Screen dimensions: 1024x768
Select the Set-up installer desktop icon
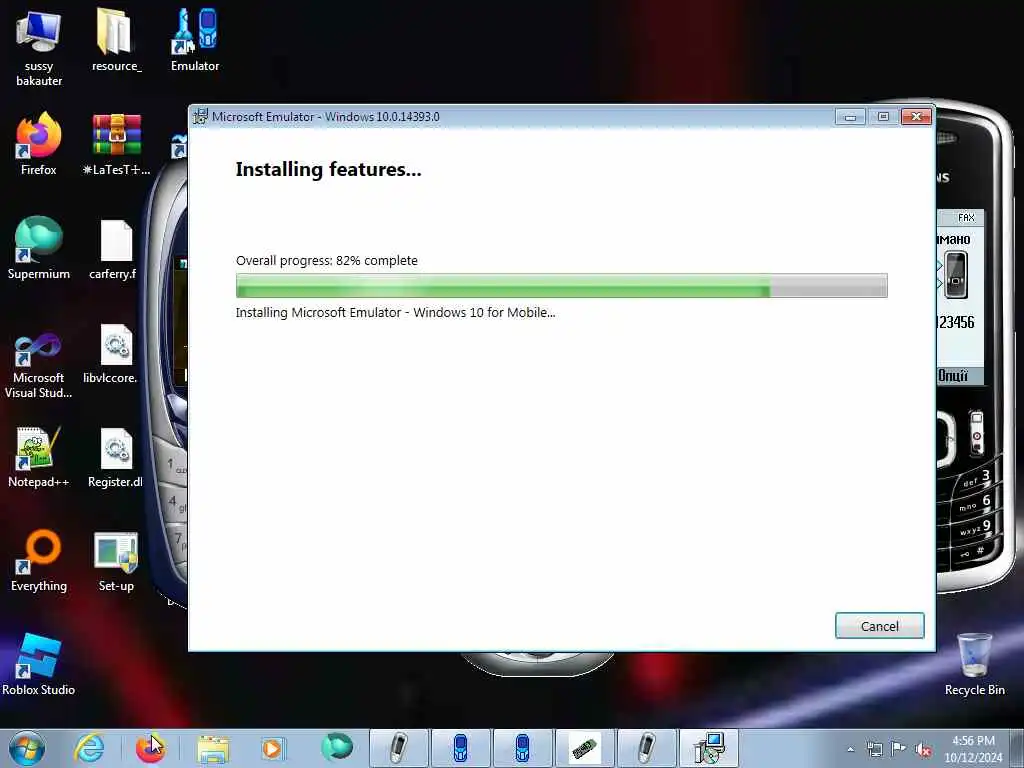coord(116,560)
